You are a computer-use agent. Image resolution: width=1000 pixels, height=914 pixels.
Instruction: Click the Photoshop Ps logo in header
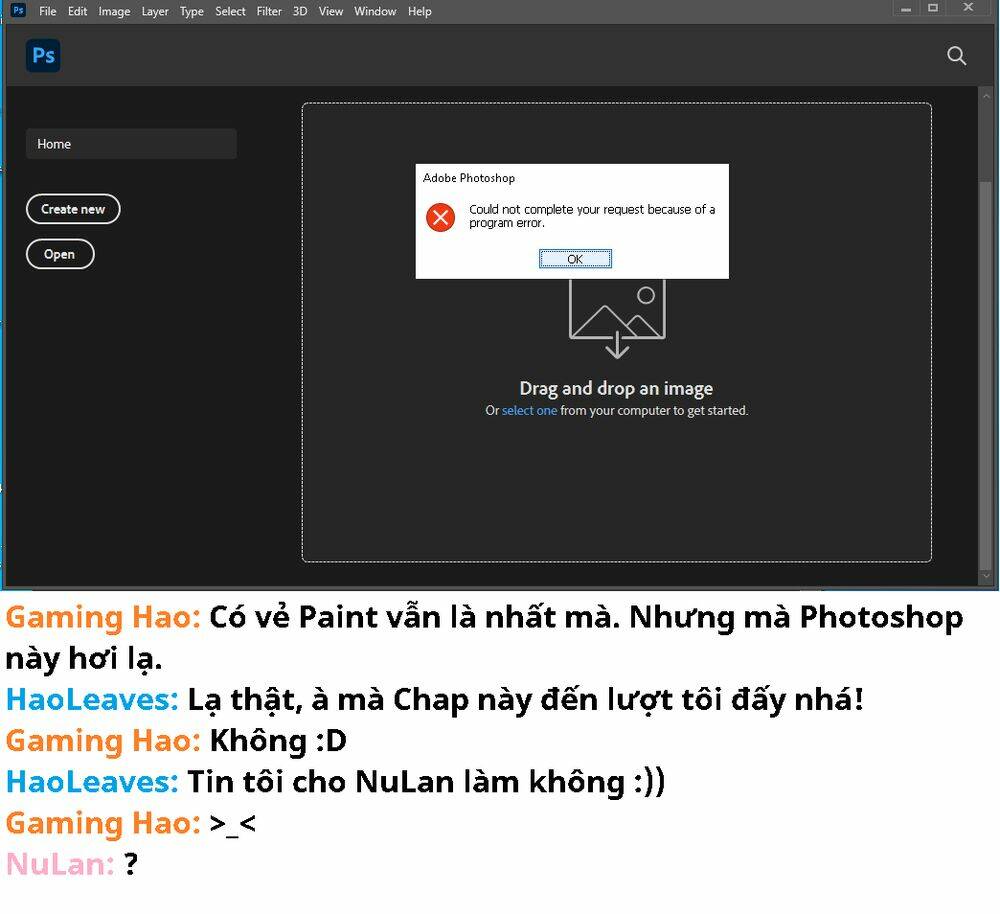pos(43,56)
